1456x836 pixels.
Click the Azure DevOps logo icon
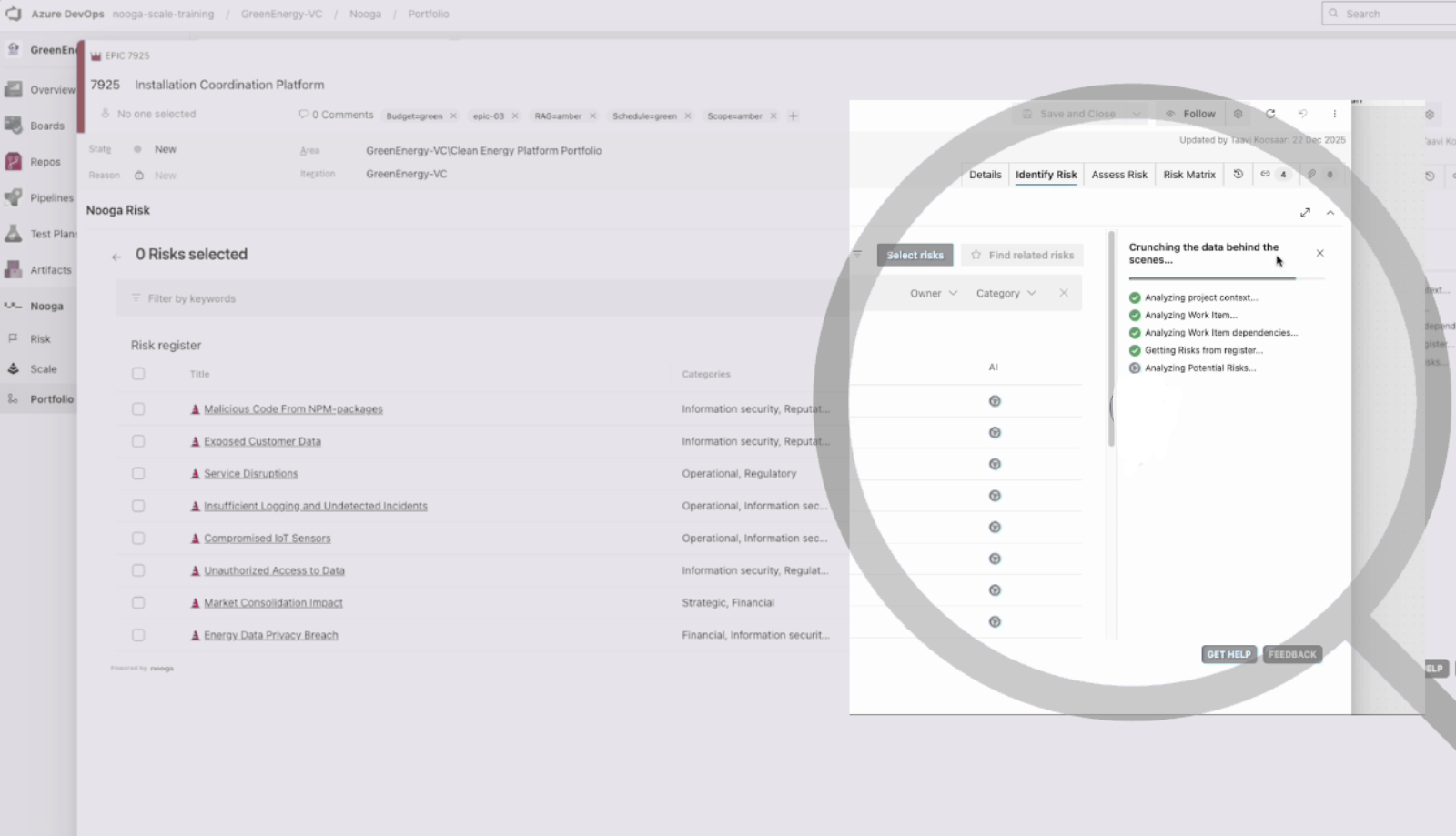(13, 14)
